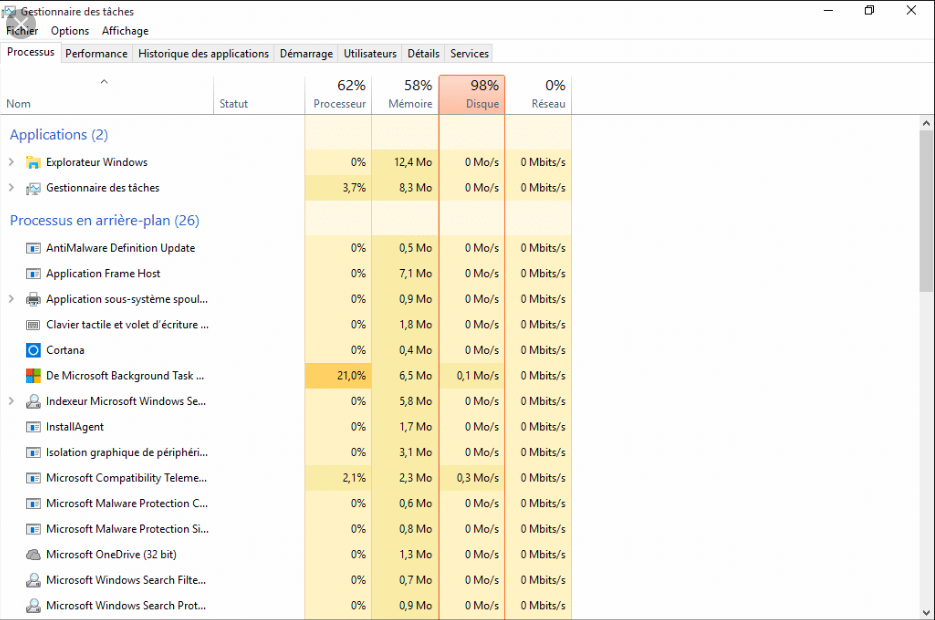This screenshot has height=620, width=935.
Task: Click the Microsoft Malware Protection Si... icon
Action: click(x=33, y=529)
